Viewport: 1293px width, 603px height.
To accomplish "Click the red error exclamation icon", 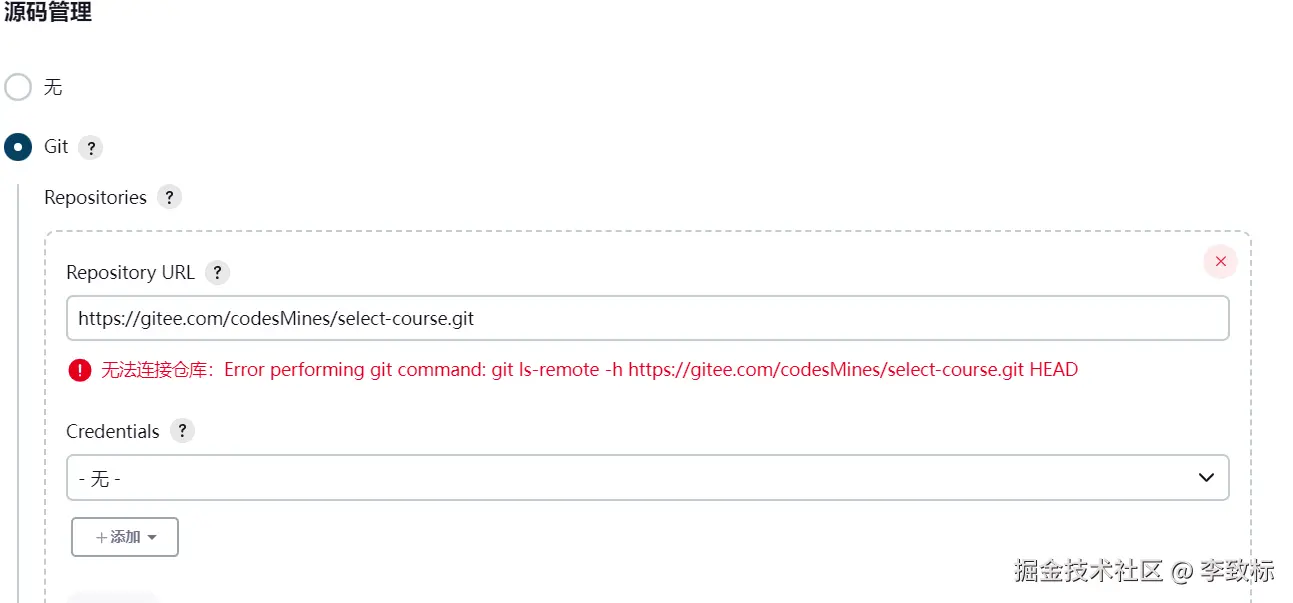I will [x=80, y=370].
